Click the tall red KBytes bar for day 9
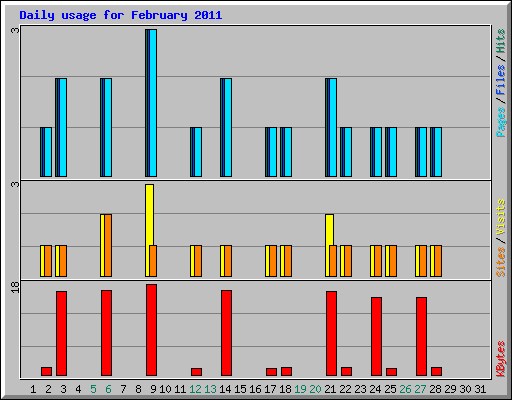Image resolution: width=512 pixels, height=400 pixels. pyautogui.click(x=151, y=330)
